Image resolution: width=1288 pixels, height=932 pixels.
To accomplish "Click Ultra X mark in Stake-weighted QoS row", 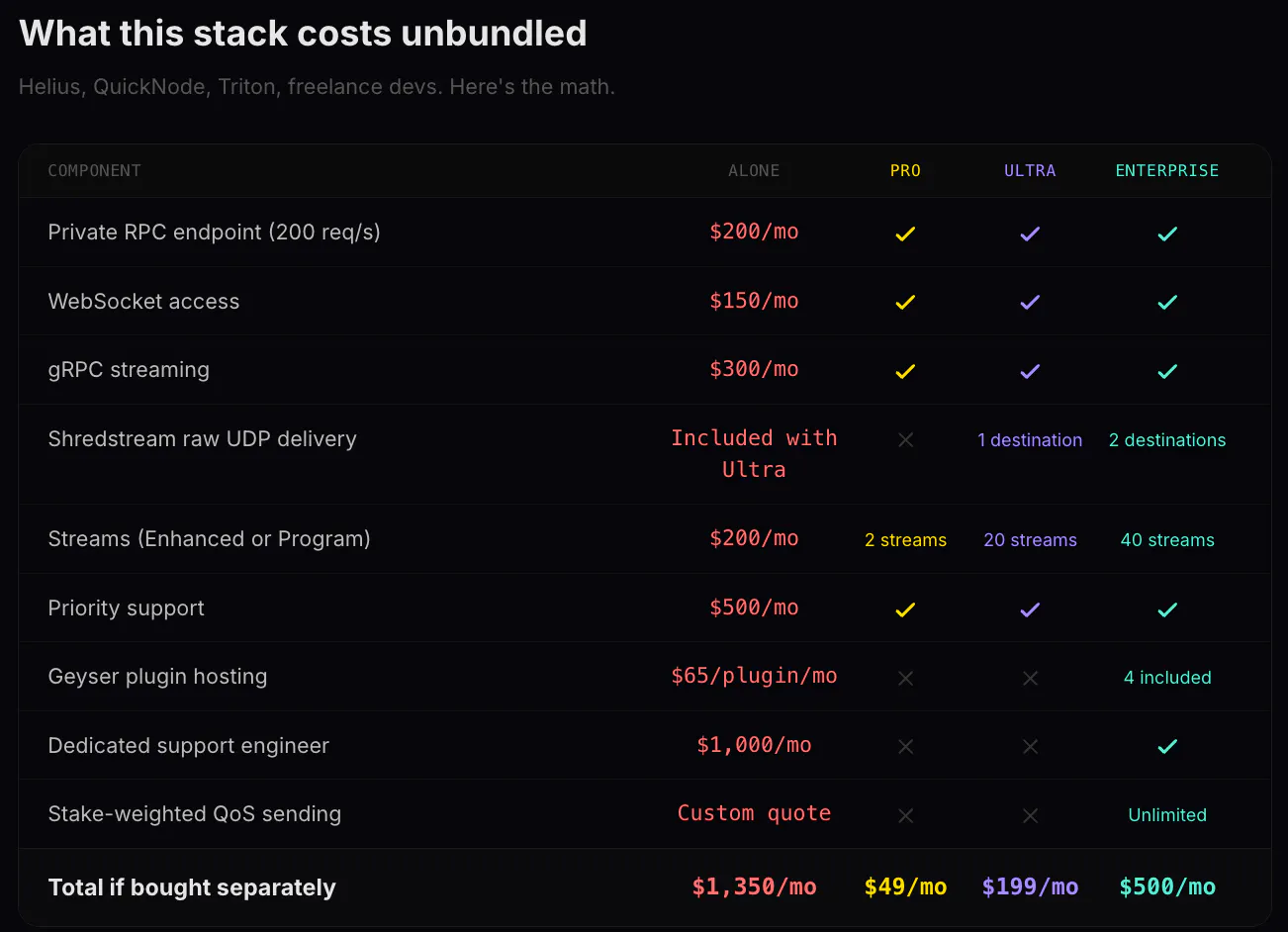I will (1030, 815).
